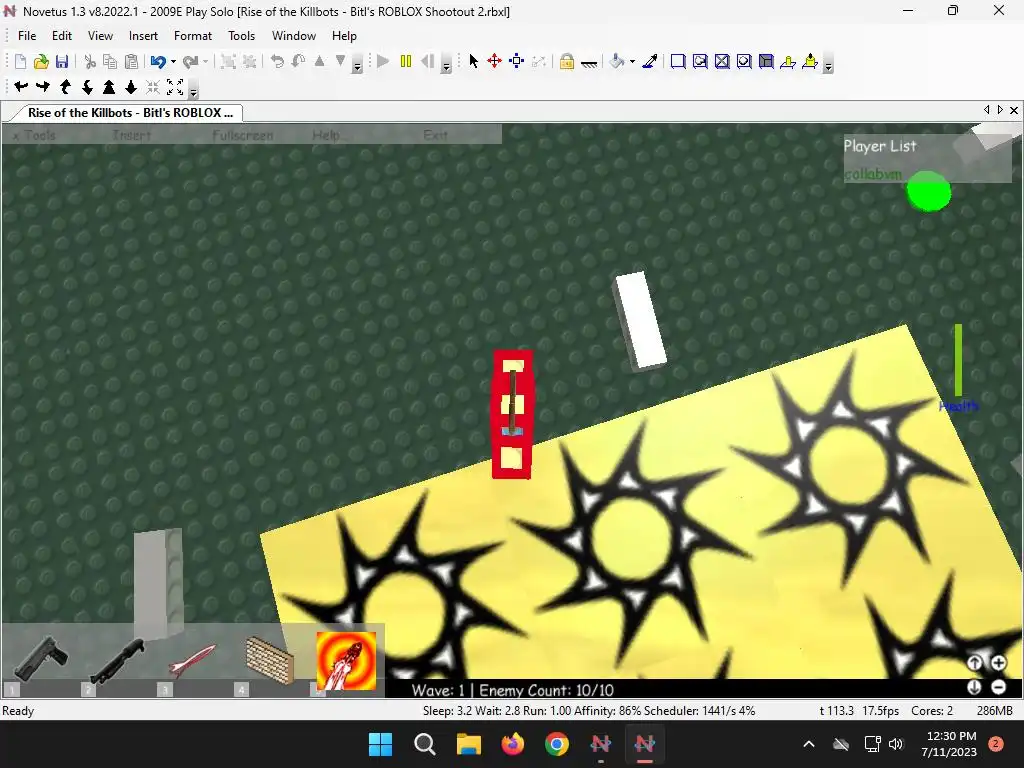Click the blue Undo arrow
This screenshot has width=1024, height=768.
point(157,62)
